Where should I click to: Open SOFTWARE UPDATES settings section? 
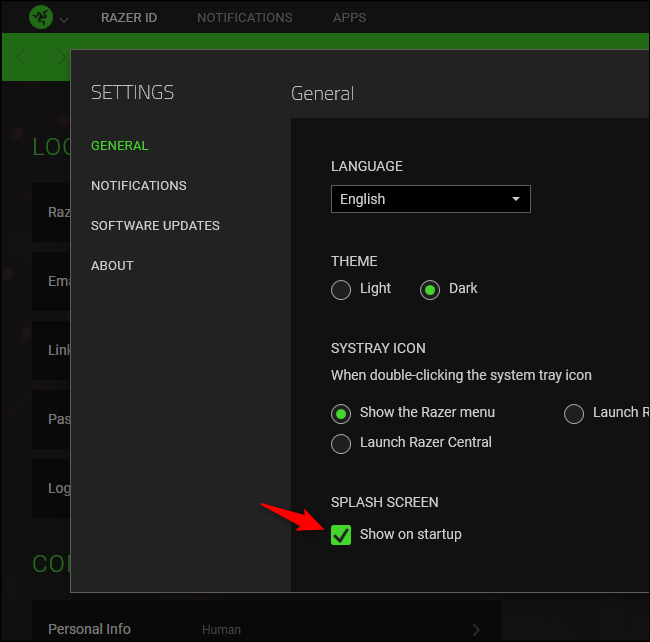pyautogui.click(x=155, y=226)
